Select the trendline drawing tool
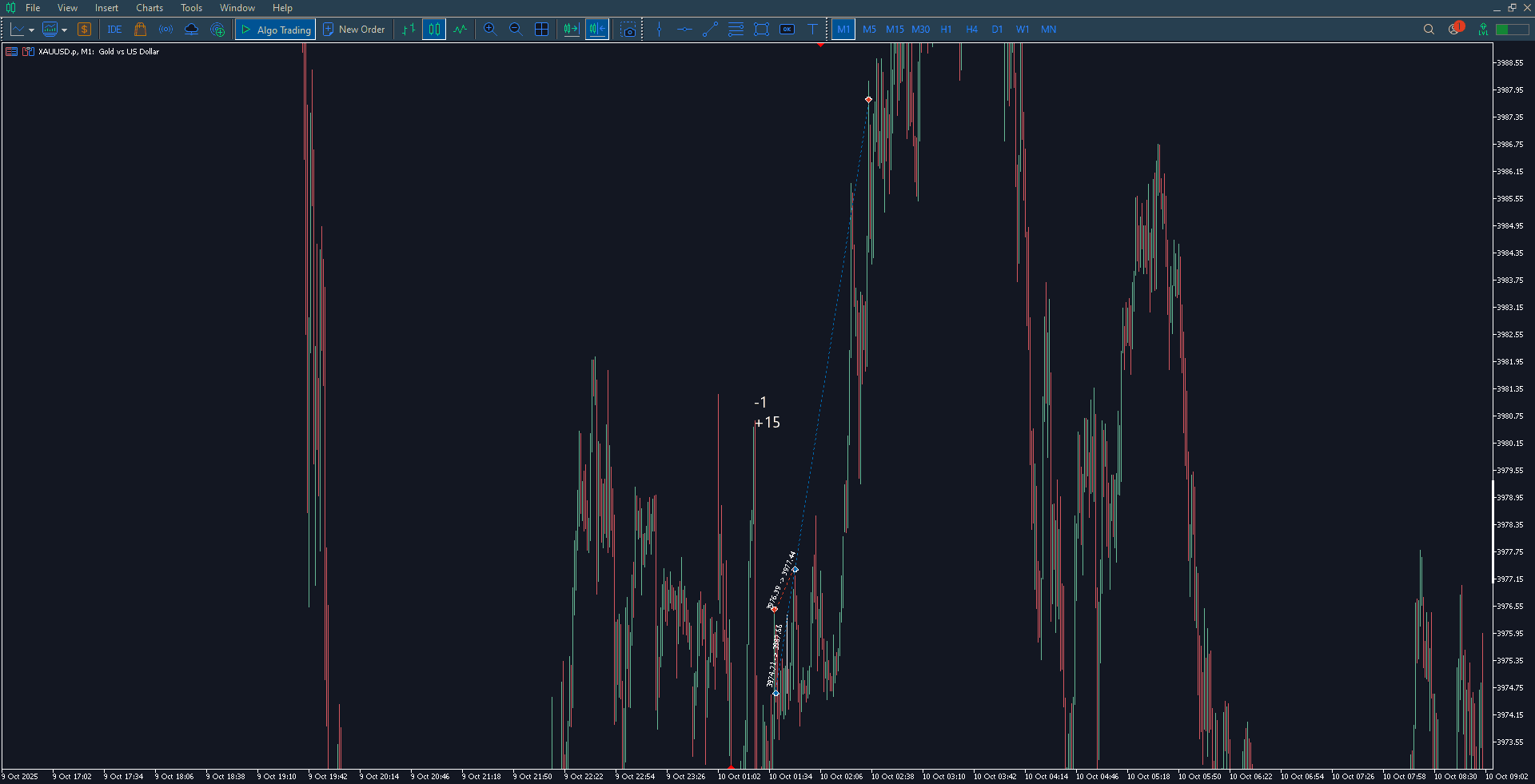This screenshot has height=784, width=1535. (710, 30)
